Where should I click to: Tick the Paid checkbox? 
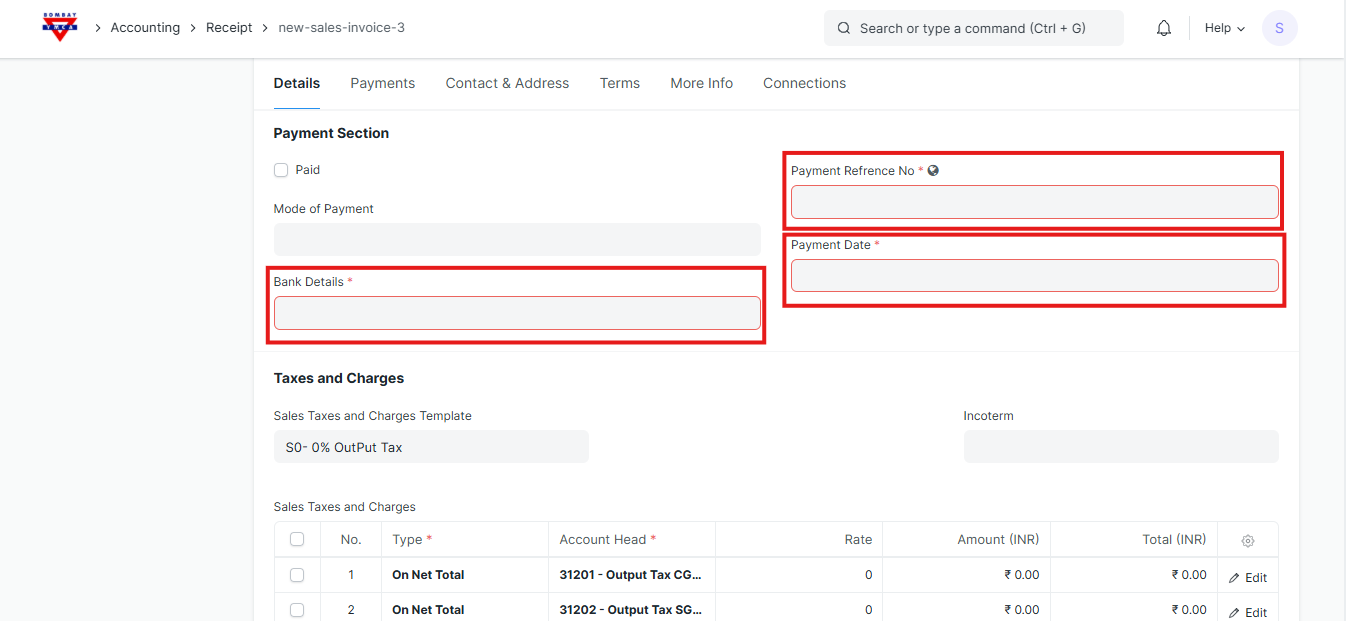[281, 170]
